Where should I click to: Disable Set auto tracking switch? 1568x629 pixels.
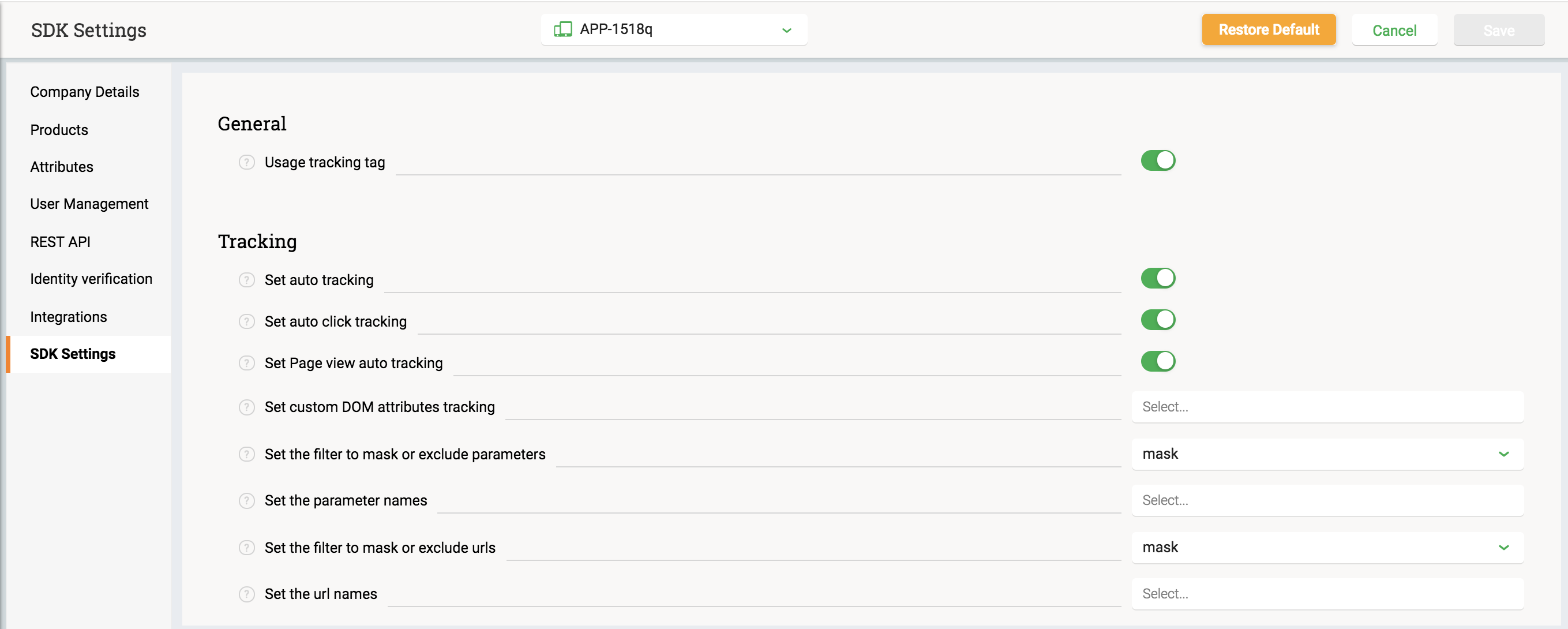[1158, 278]
